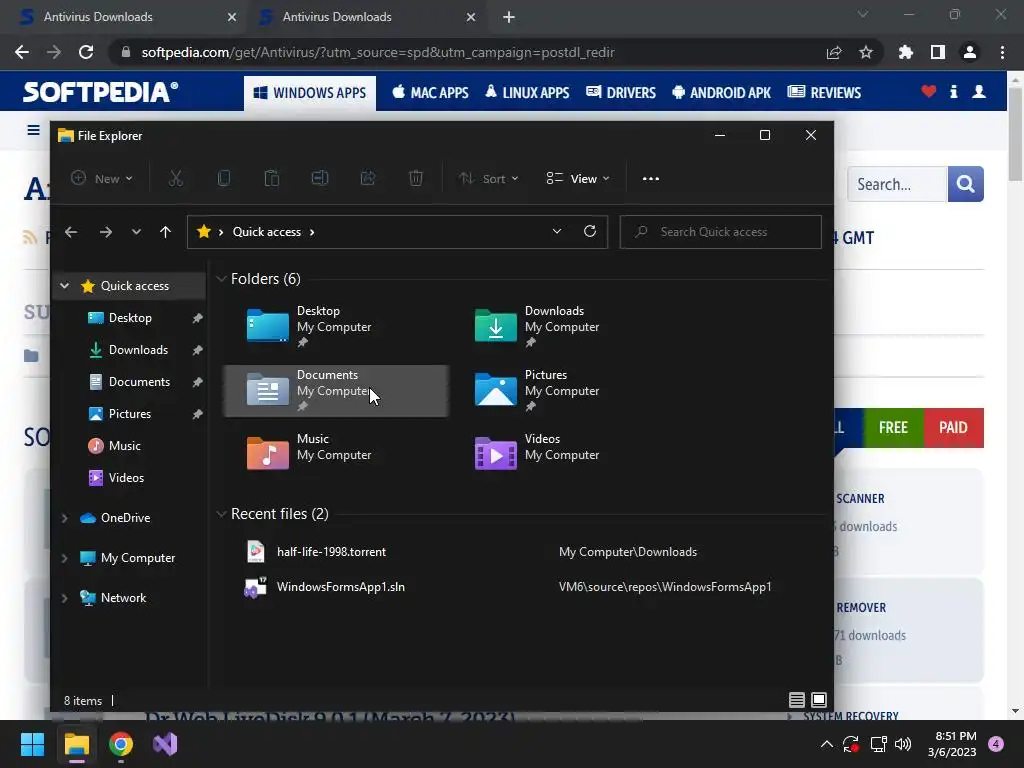Refresh the Quick access view
Image resolution: width=1024 pixels, height=768 pixels.
click(590, 231)
